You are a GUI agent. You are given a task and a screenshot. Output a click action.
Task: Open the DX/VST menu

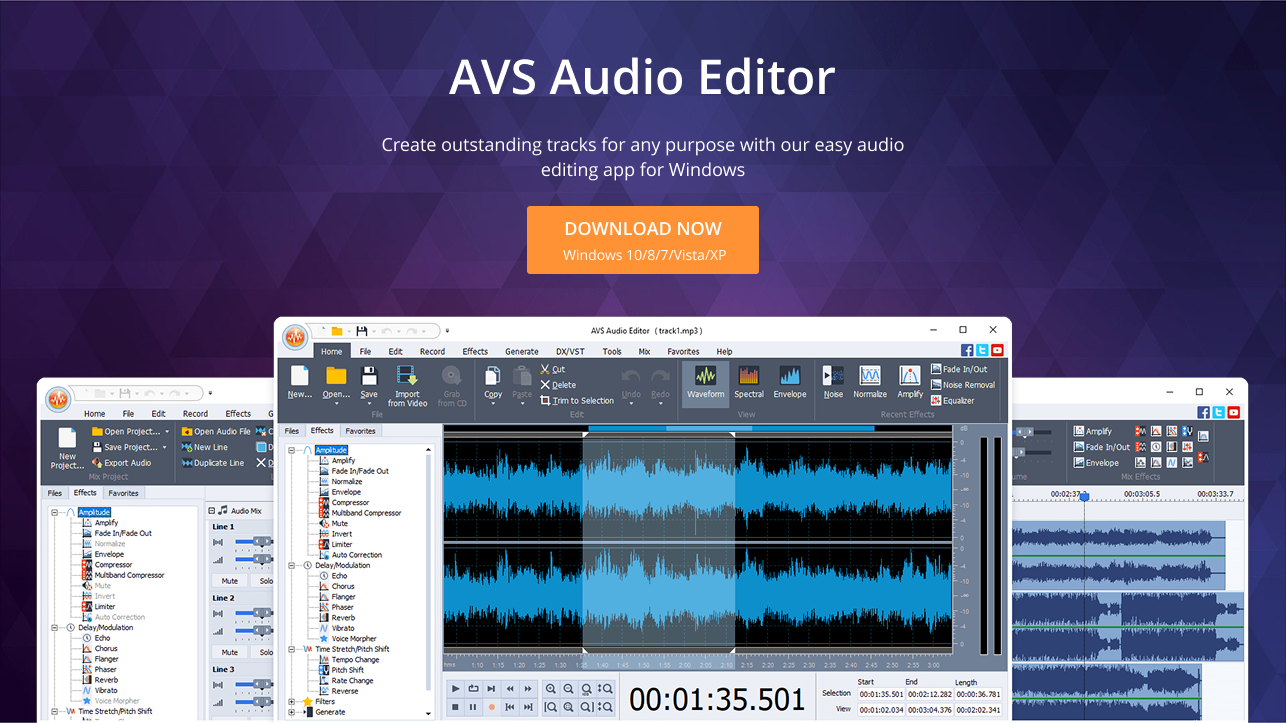[568, 351]
